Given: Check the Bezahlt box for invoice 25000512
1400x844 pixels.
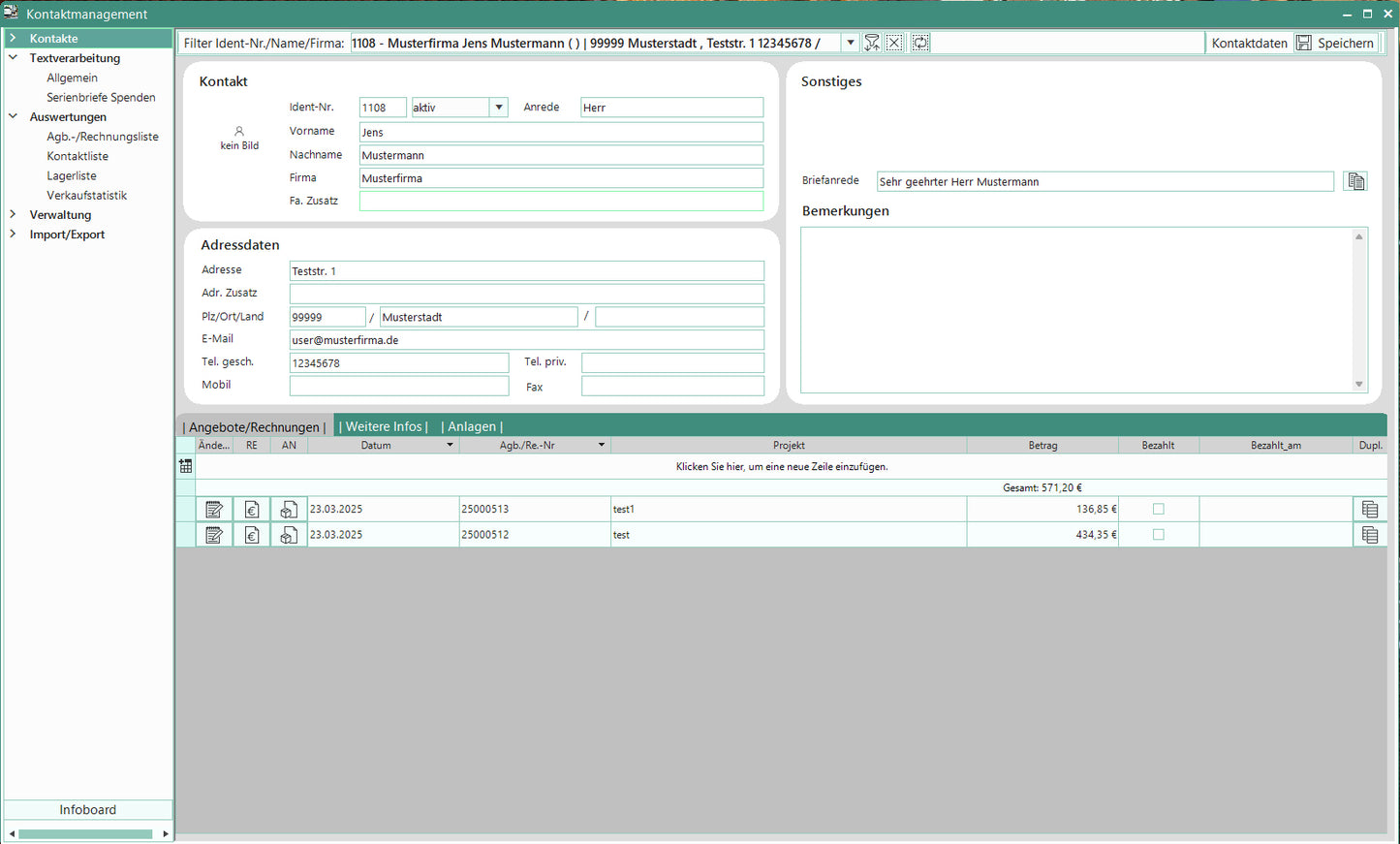Looking at the screenshot, I should tap(1158, 535).
